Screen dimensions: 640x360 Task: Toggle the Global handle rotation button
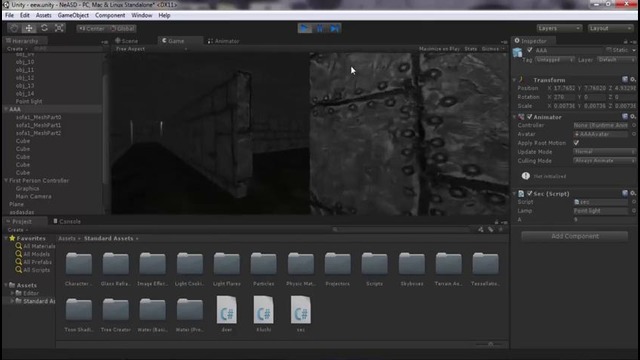(122, 29)
